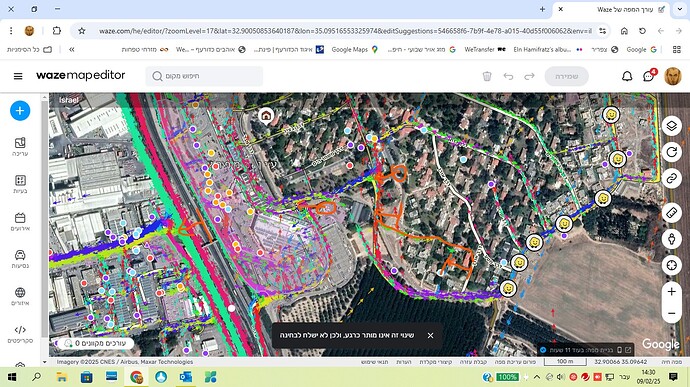The height and width of the screenshot is (387, 690).
Task: Click the undo arrow icon
Action: click(508, 76)
